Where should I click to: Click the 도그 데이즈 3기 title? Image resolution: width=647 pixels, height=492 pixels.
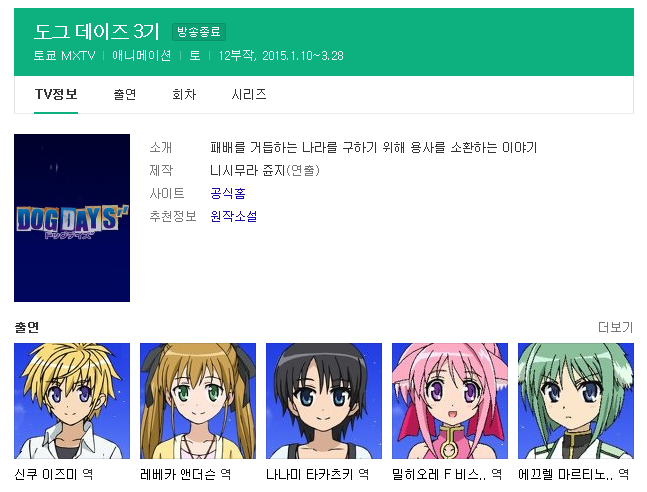pyautogui.click(x=97, y=31)
